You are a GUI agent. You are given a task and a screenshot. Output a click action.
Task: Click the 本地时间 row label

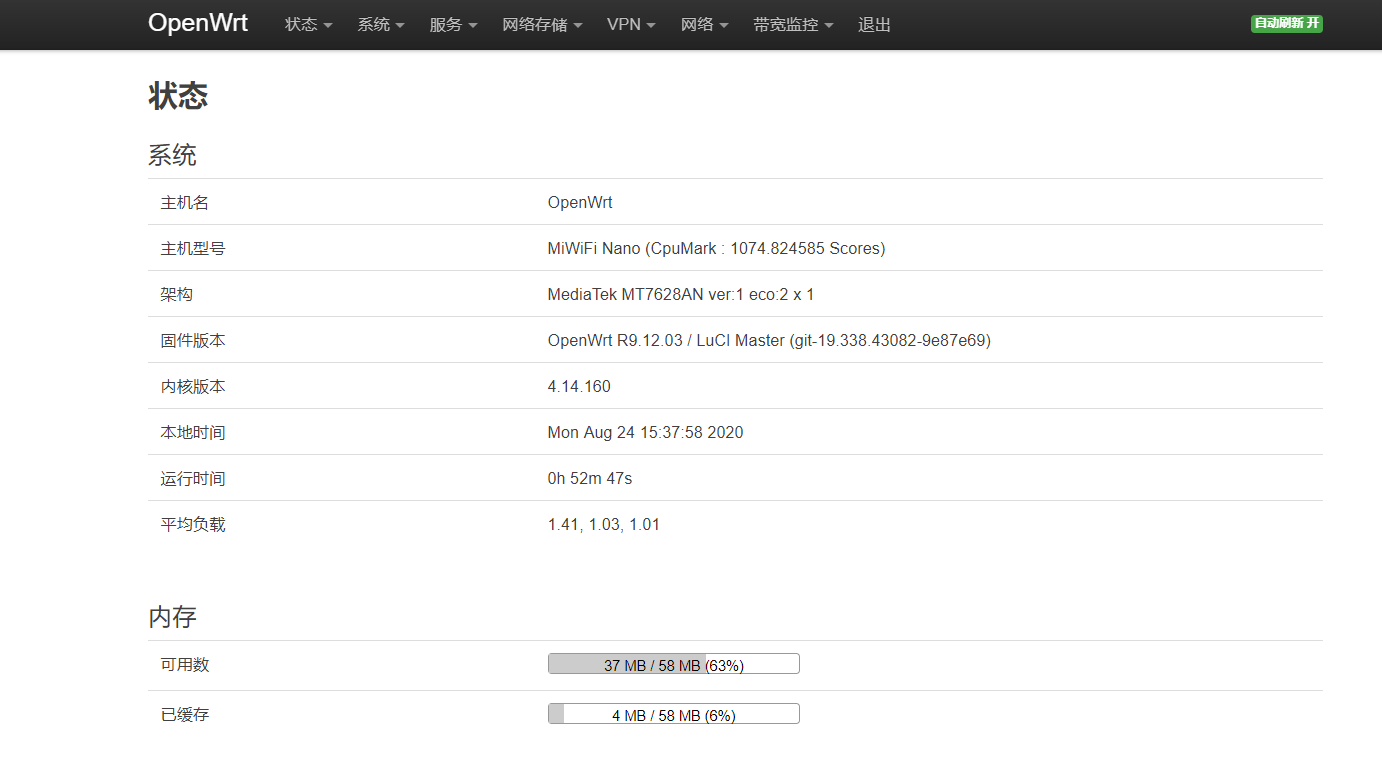click(x=193, y=433)
